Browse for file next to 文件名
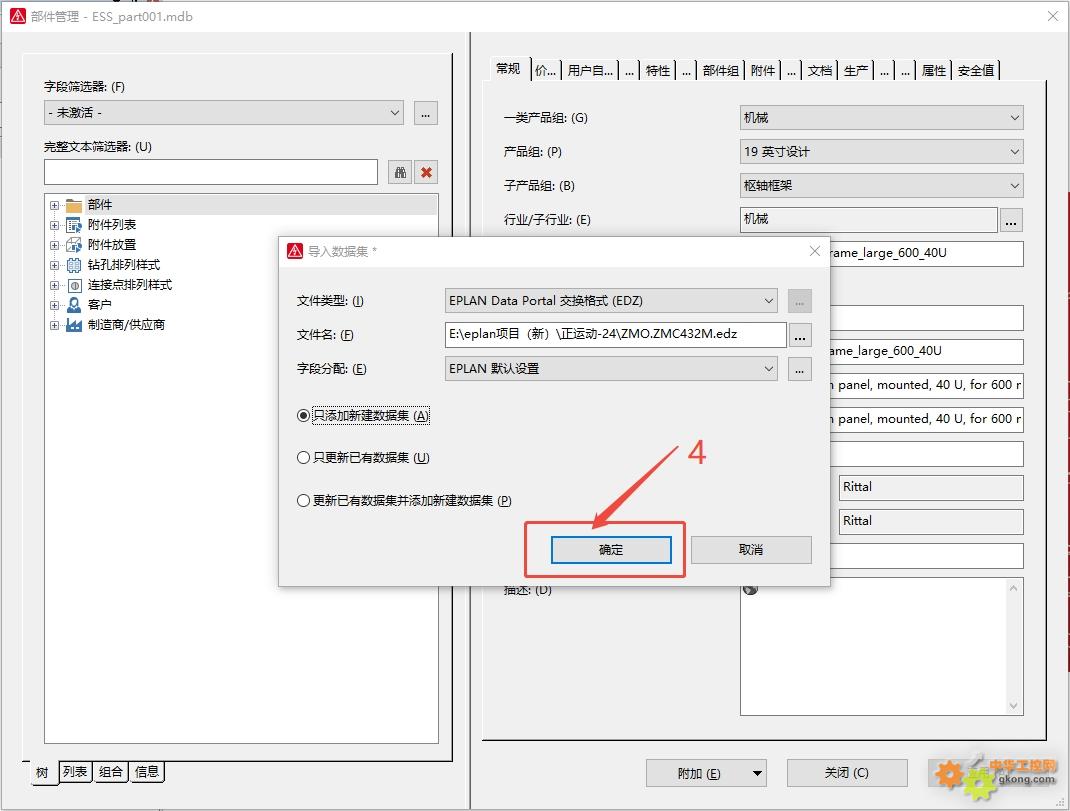 coord(800,335)
